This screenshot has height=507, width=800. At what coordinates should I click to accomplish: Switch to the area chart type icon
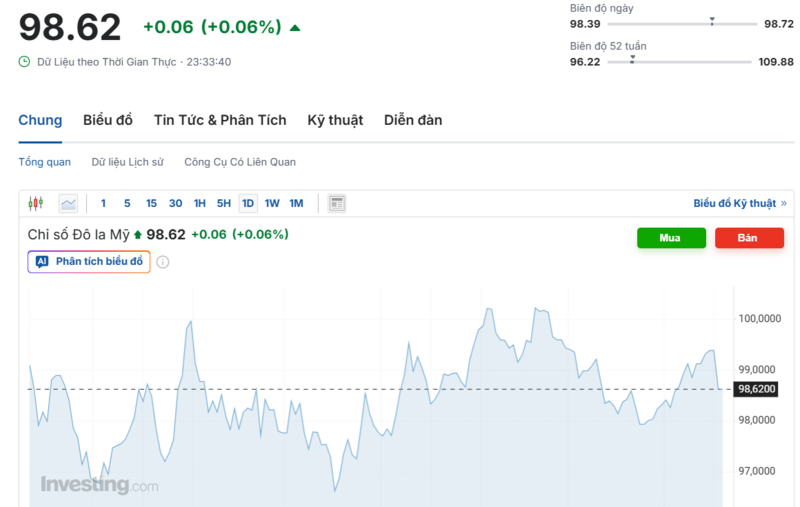68,203
